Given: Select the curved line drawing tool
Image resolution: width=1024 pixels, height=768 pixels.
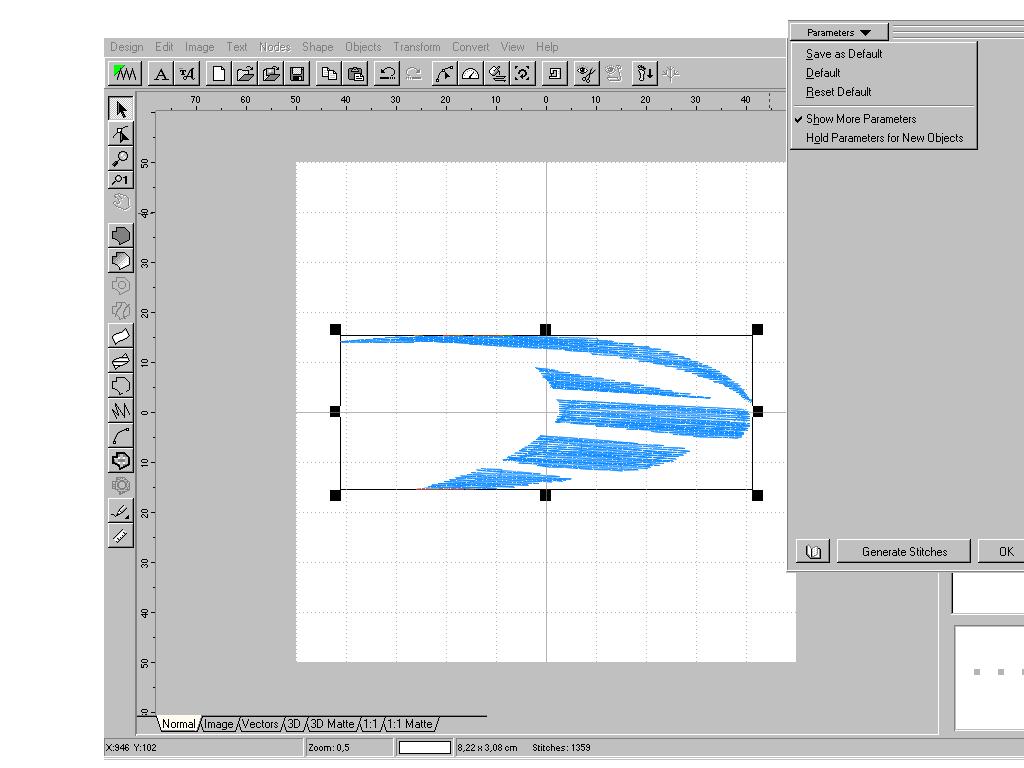Looking at the screenshot, I should (121, 435).
